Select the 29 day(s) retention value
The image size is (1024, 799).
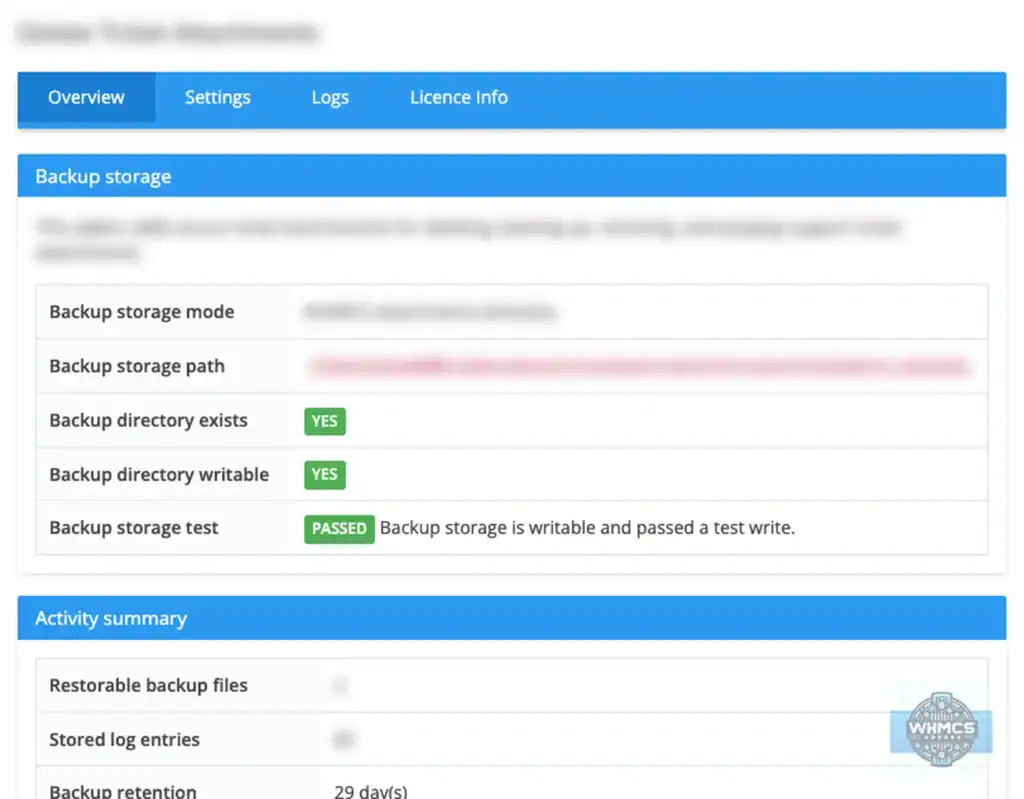point(371,791)
